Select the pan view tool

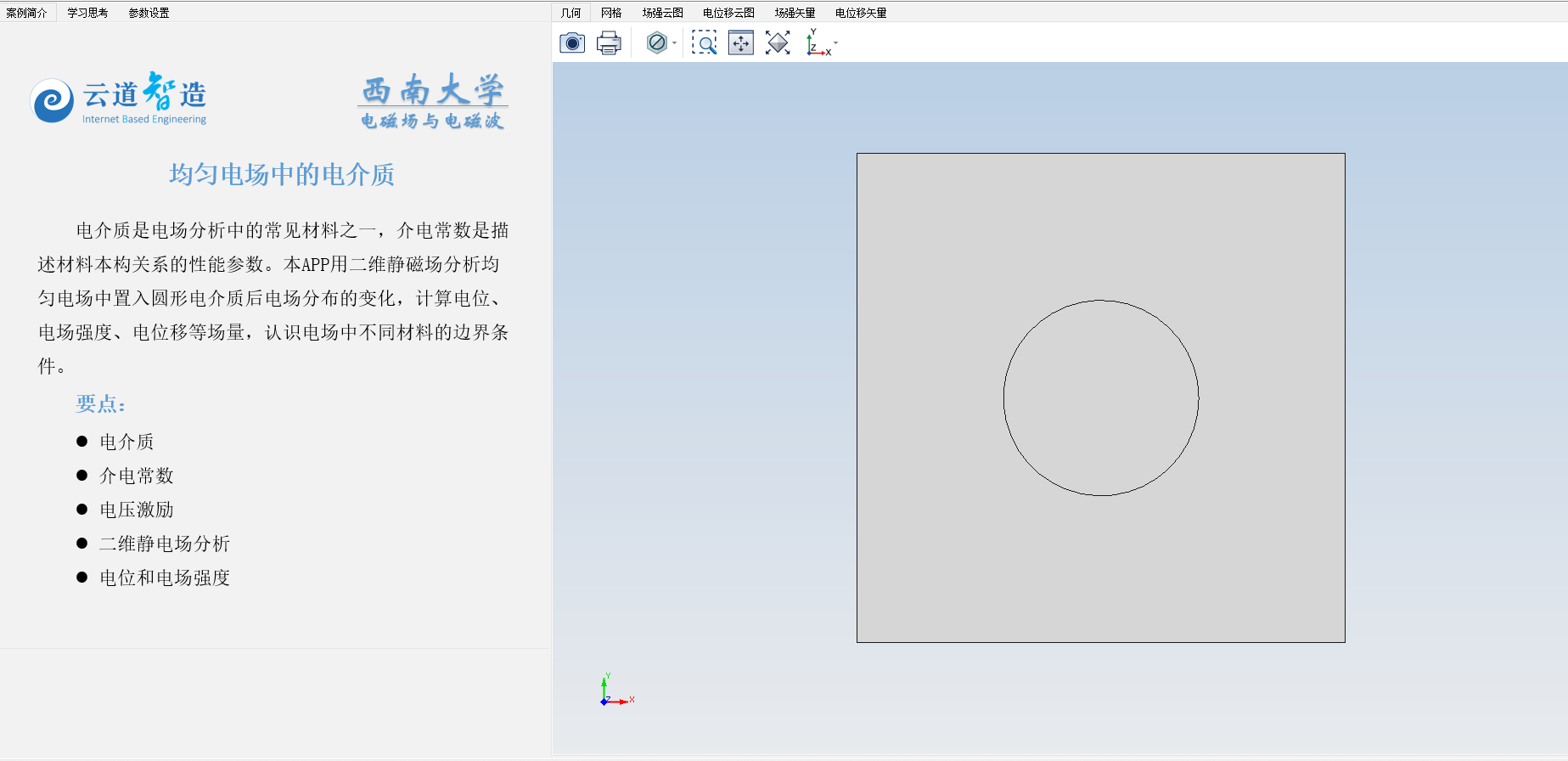741,42
